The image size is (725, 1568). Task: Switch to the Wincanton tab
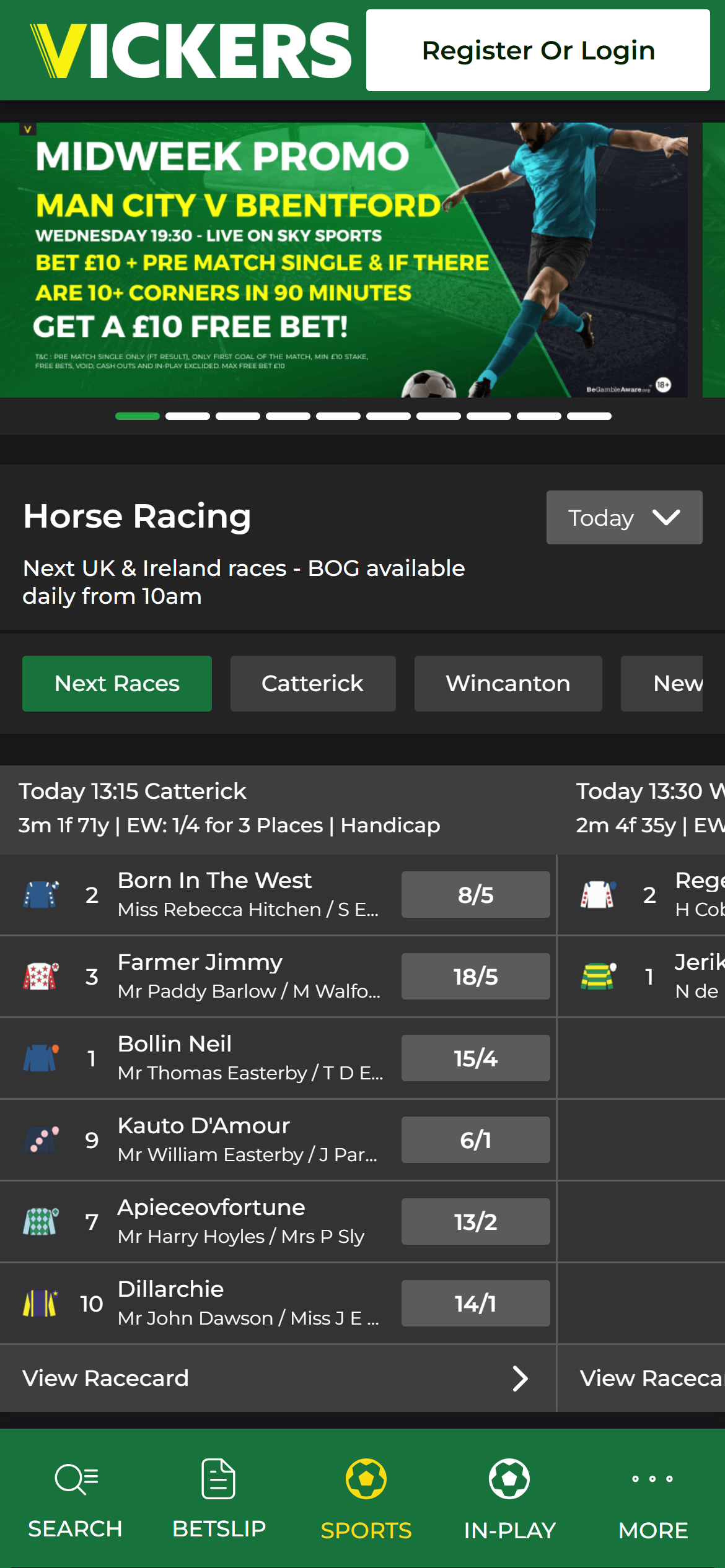508,684
